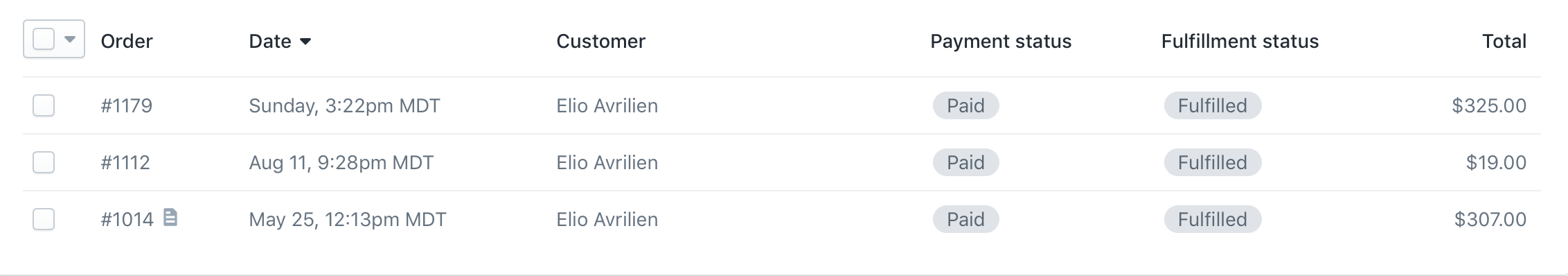
Task: Click the Order column header
Action: [127, 42]
